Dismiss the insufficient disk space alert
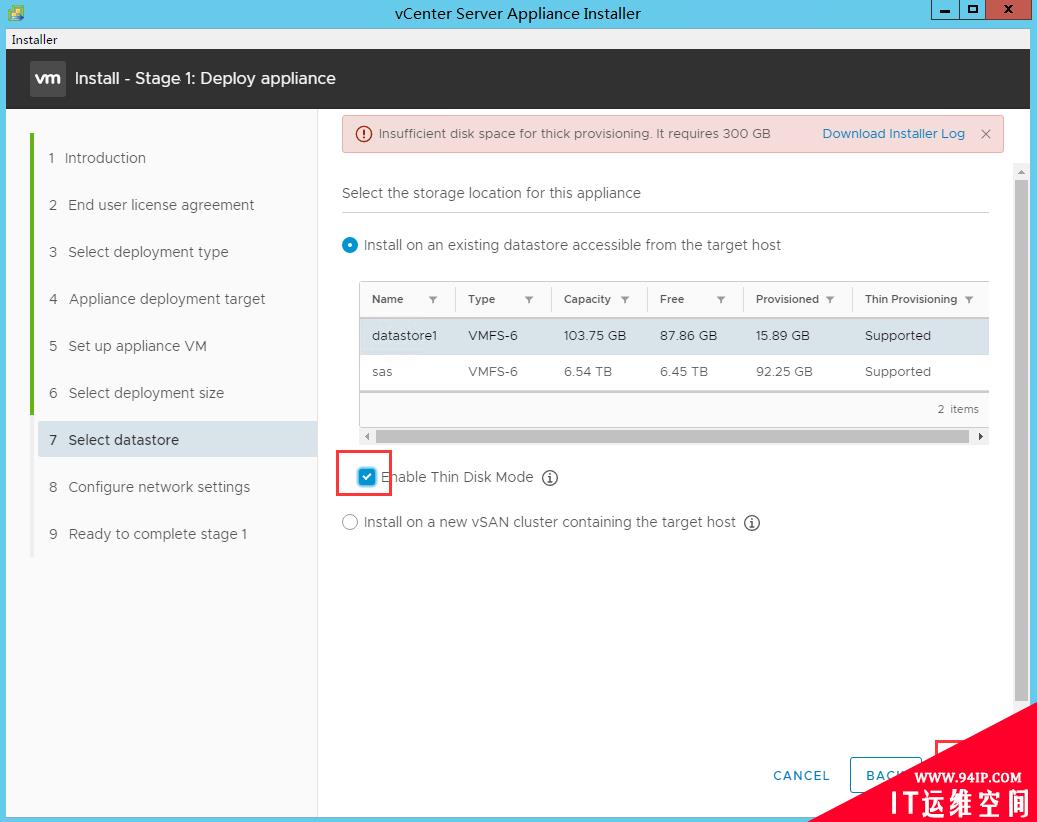This screenshot has width=1037, height=822. (985, 134)
